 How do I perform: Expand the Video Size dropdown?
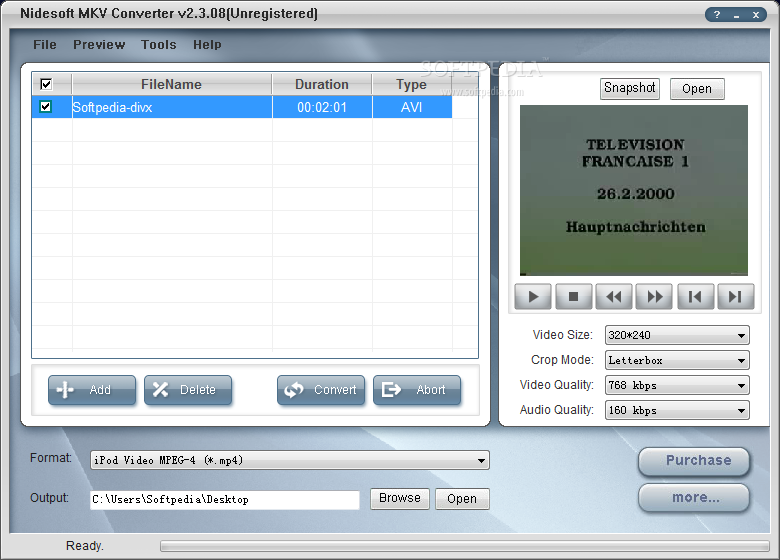click(741, 335)
